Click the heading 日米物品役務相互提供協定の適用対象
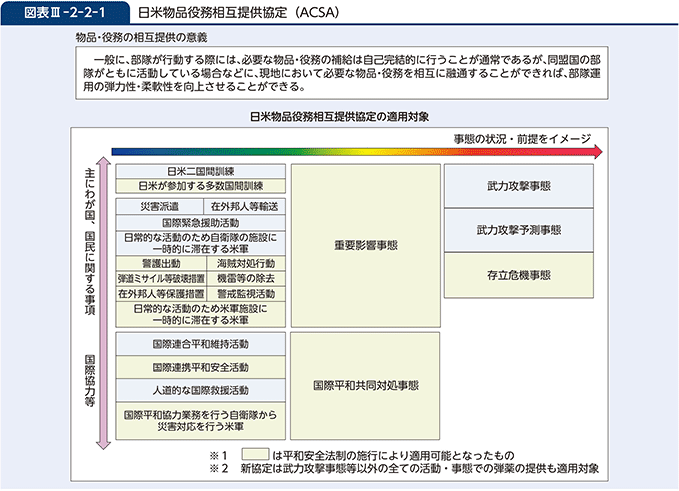The image size is (679, 491). [340, 116]
